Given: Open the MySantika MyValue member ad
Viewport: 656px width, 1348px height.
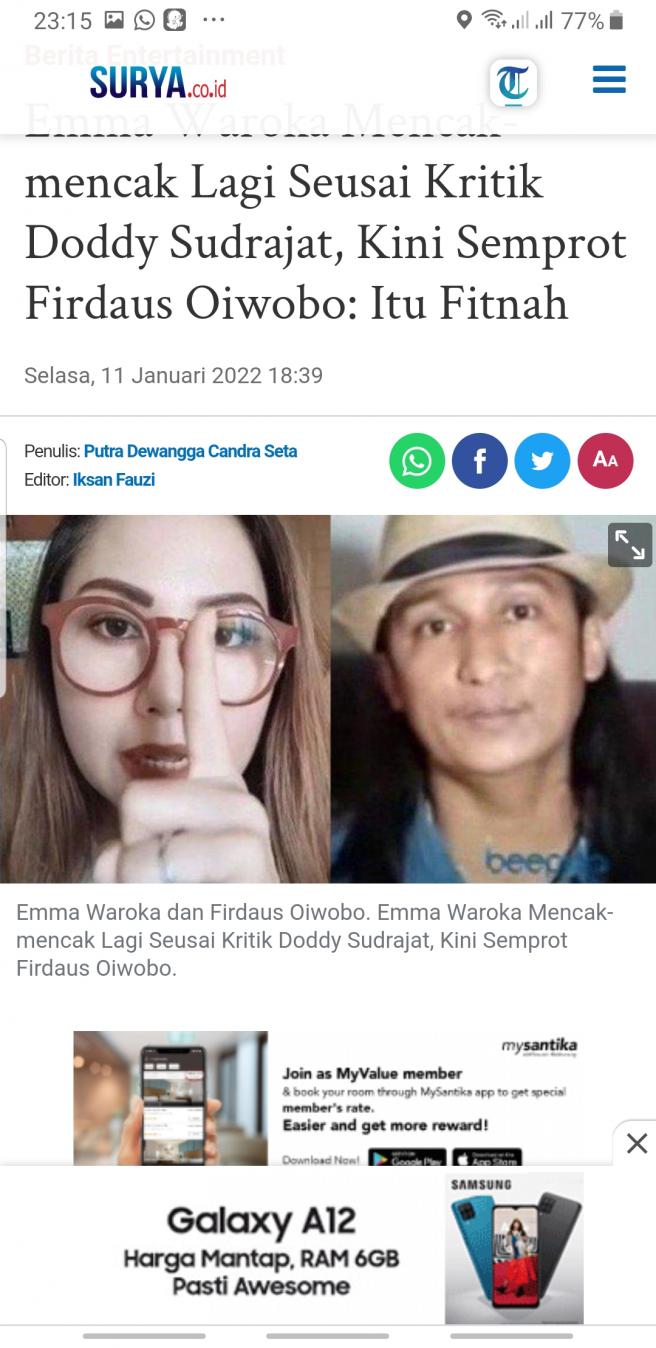Looking at the screenshot, I should point(328,1098).
